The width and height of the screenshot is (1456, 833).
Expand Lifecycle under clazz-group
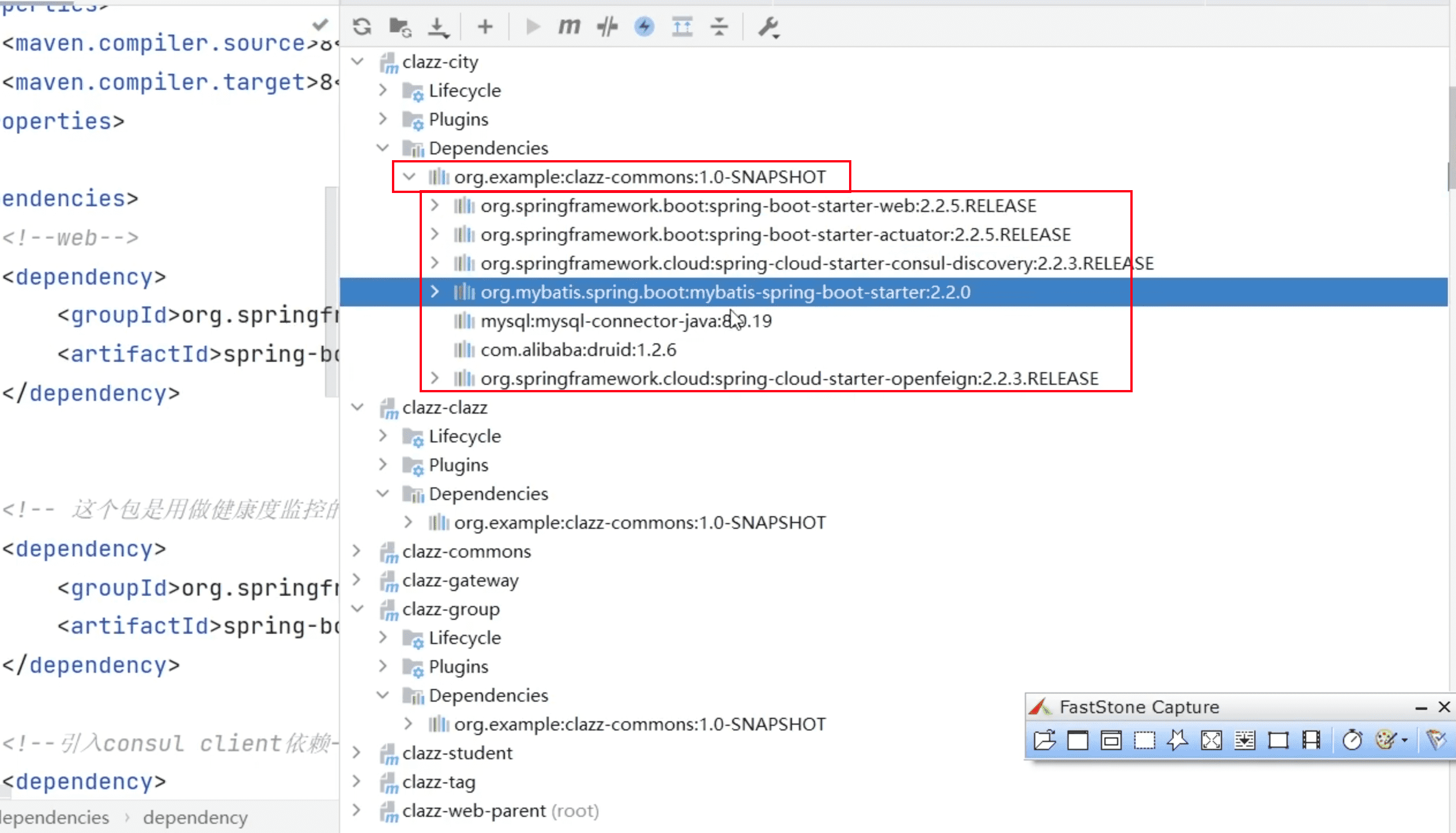coord(383,637)
